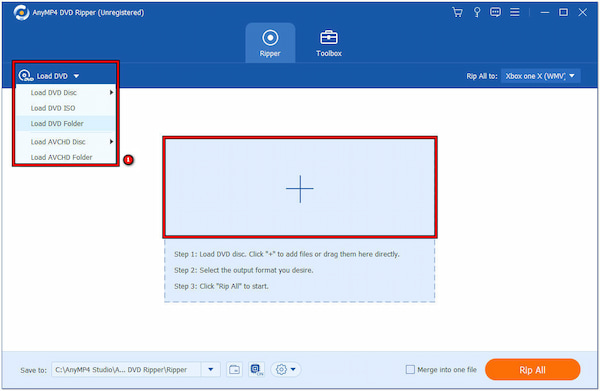Open the gear settings icon
Viewport: 600px width, 391px height.
(281, 370)
